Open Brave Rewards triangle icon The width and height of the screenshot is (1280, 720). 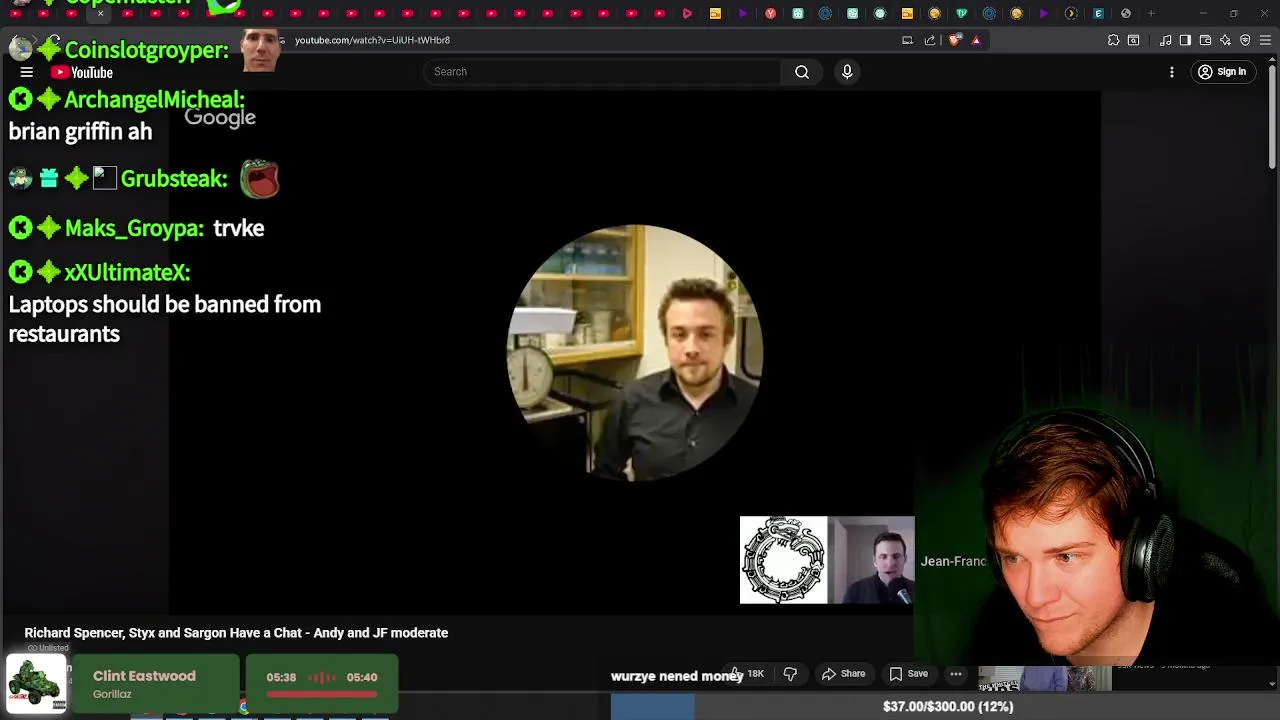point(976,40)
